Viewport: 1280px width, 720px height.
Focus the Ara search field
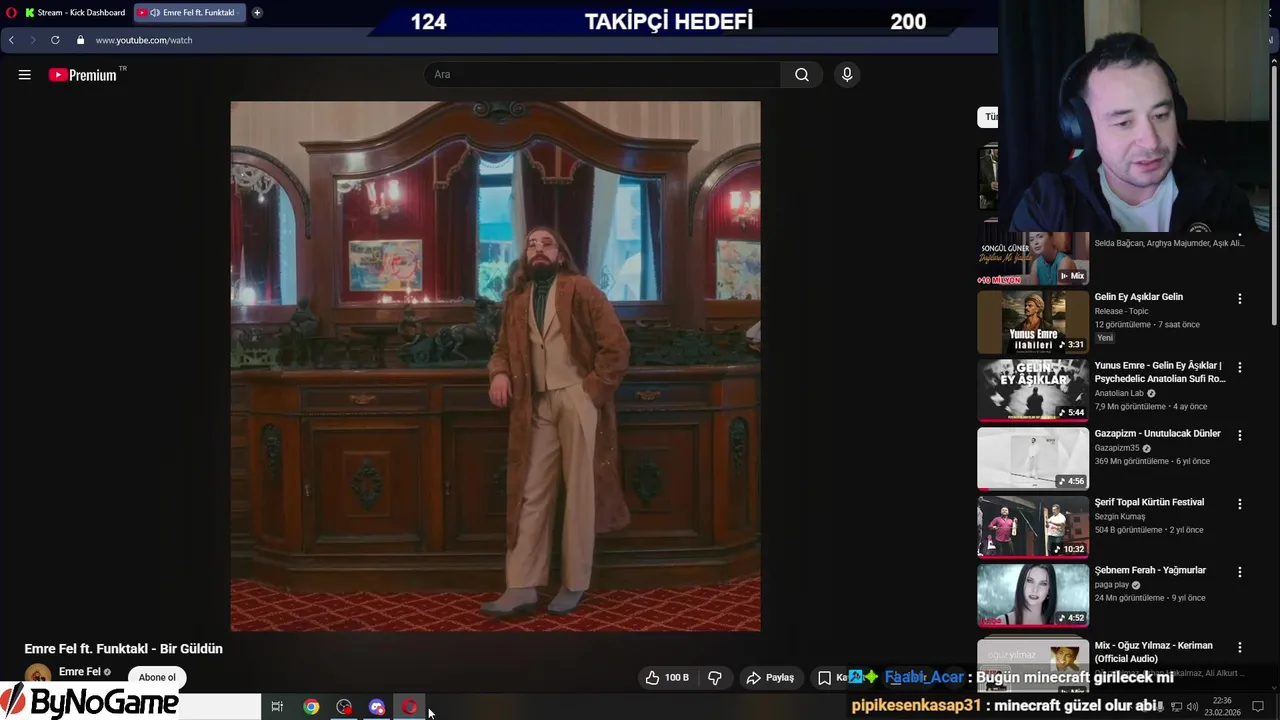pos(603,75)
